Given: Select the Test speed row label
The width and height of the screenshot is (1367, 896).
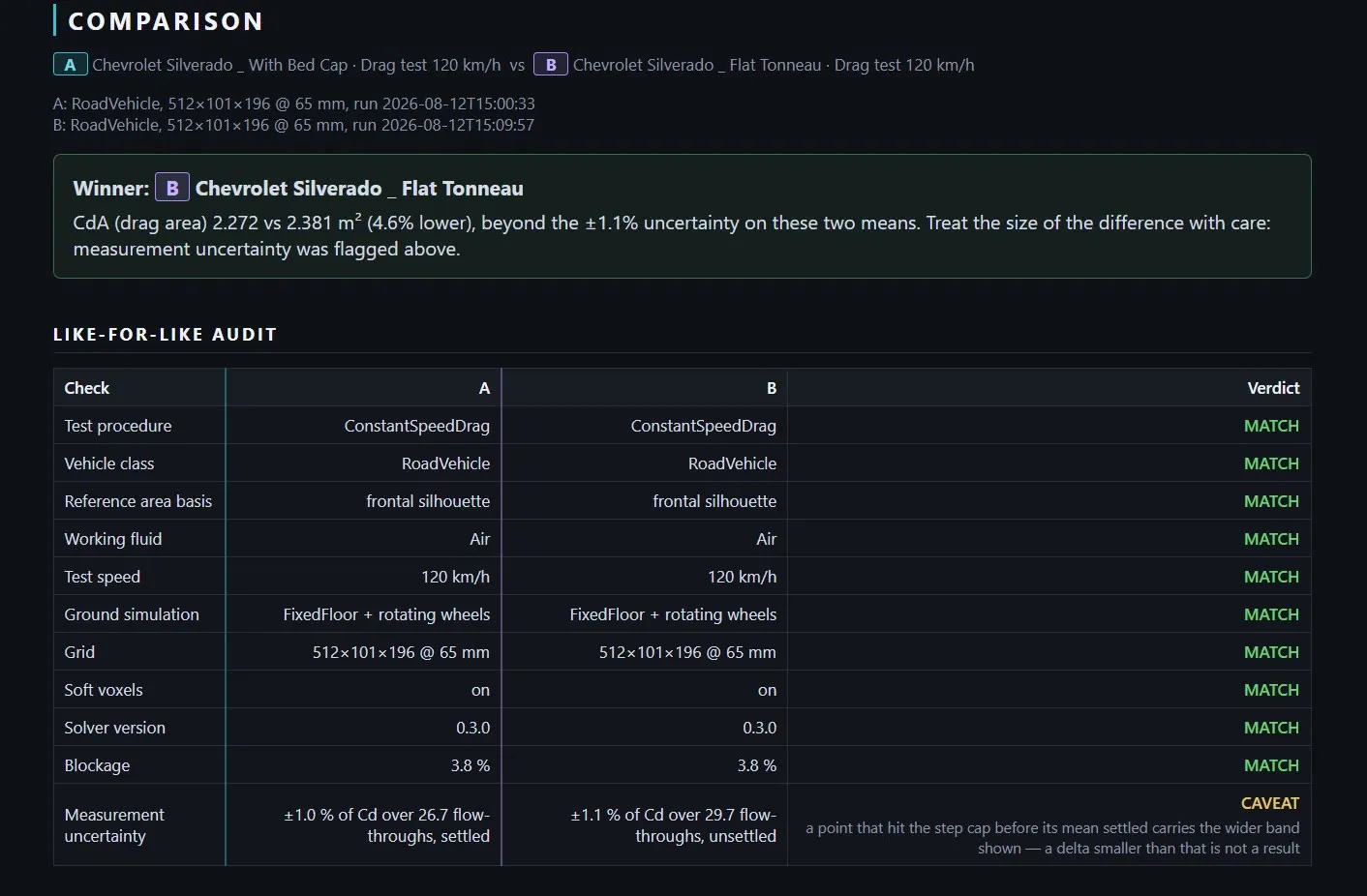Looking at the screenshot, I should point(103,577).
